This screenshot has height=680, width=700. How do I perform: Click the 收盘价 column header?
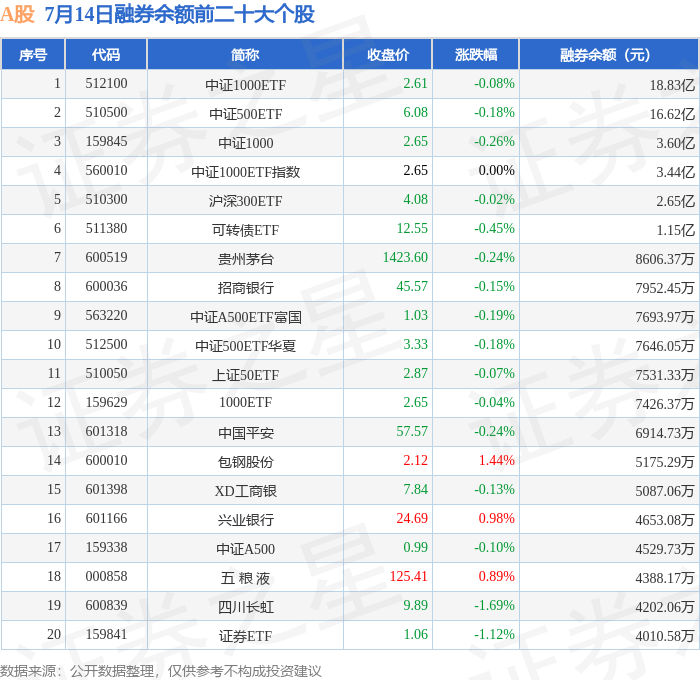388,54
